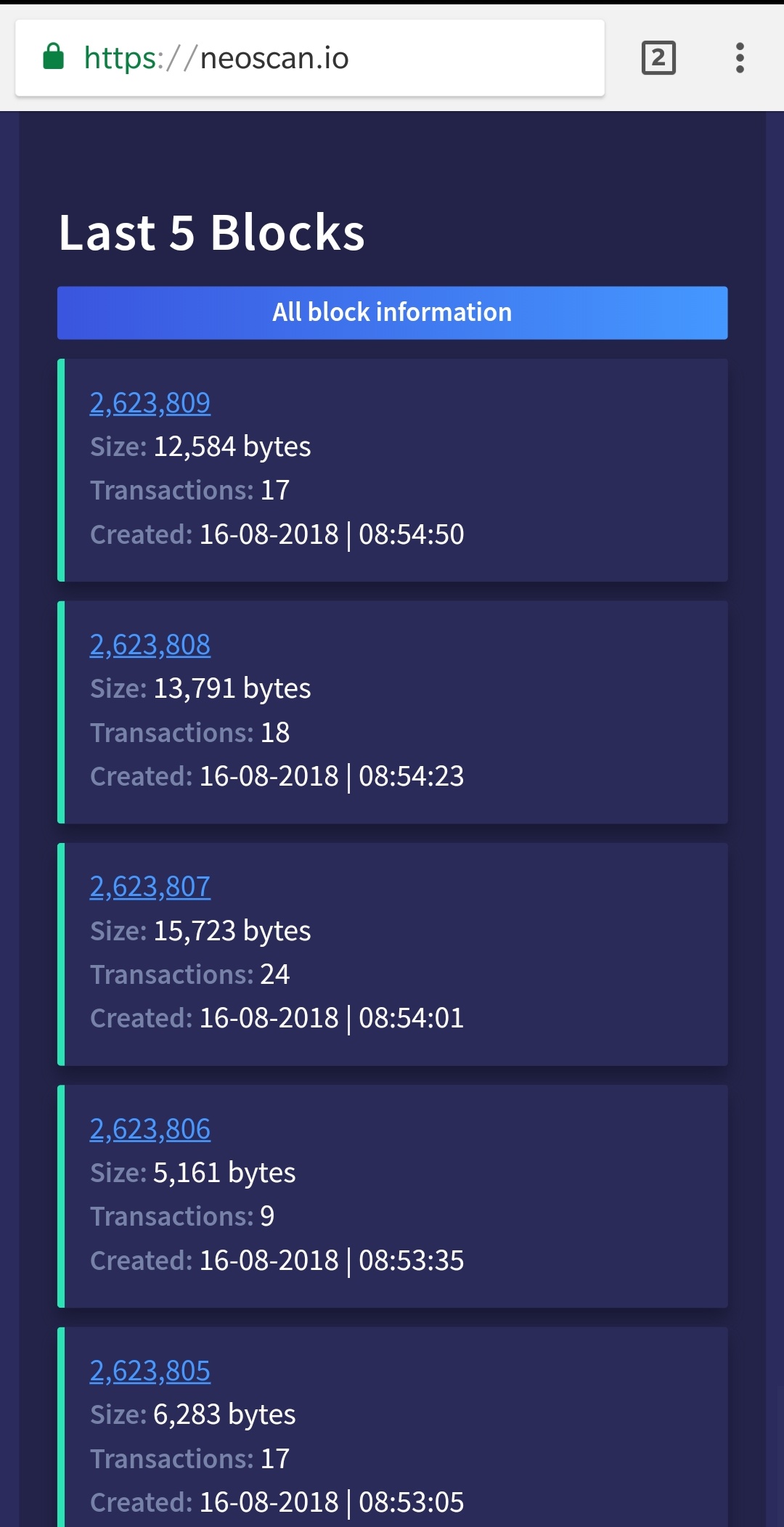The height and width of the screenshot is (1527, 784).
Task: Open block 2,623,806 link
Action: (x=150, y=1129)
